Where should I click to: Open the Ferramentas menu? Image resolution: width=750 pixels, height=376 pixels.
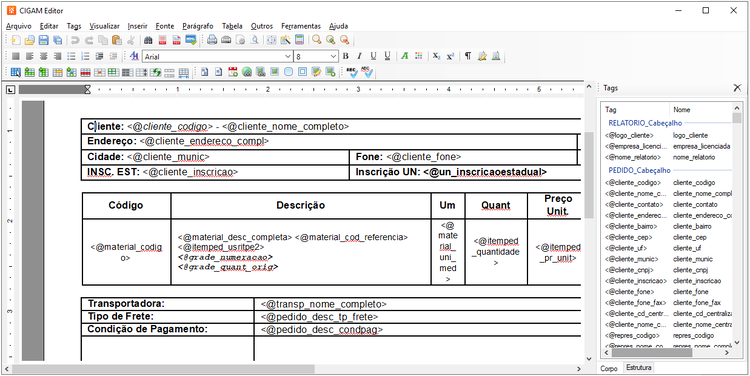tap(301, 26)
